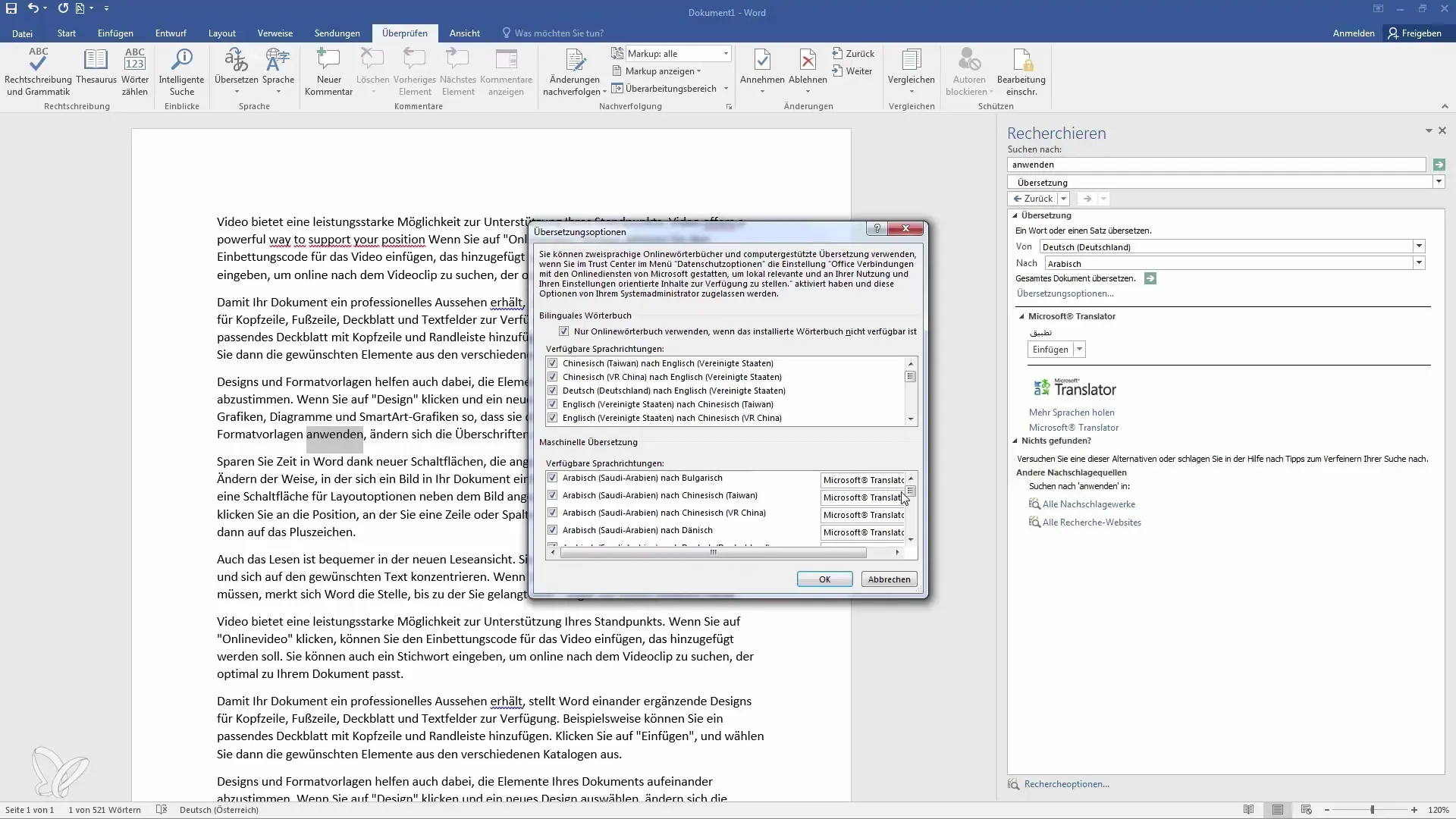Uncheck Arabisch nach Bulgarisch
This screenshot has height=819, width=1456.
click(552, 478)
